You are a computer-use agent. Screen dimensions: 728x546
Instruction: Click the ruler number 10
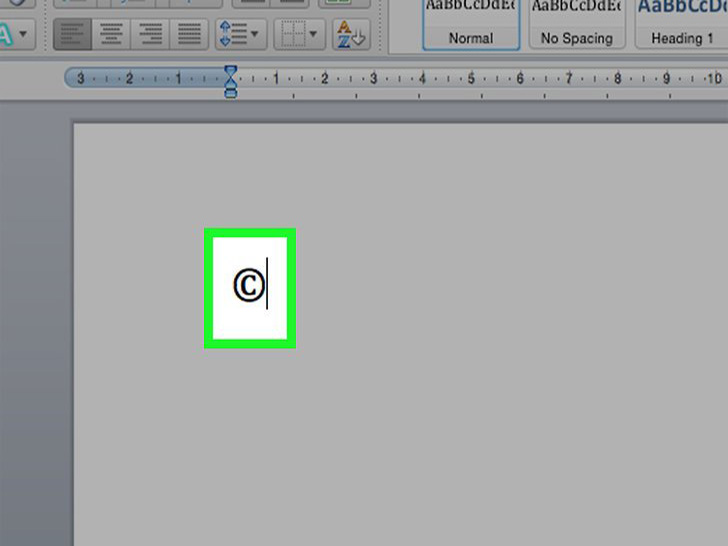coord(715,79)
